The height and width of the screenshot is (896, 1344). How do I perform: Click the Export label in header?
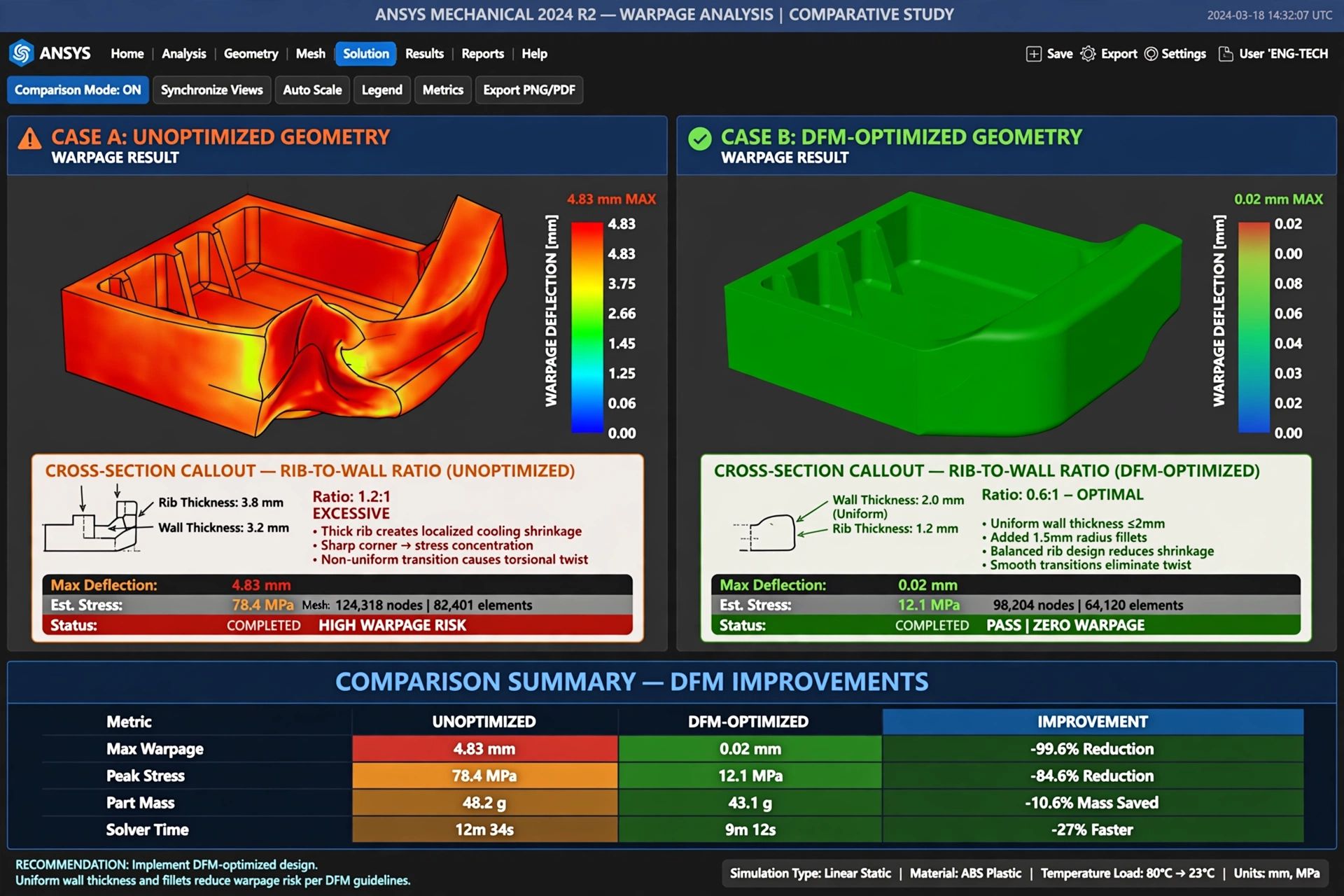coord(1119,54)
